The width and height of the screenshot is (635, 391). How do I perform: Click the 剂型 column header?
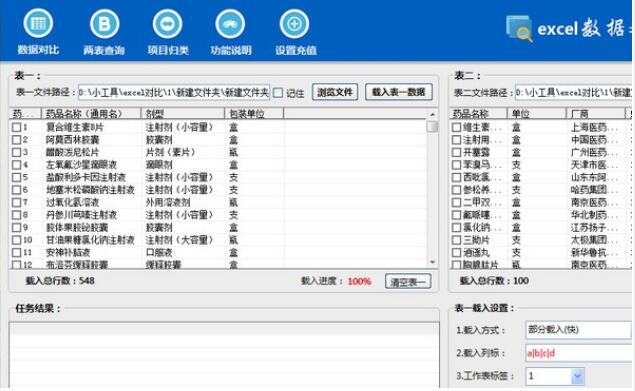pos(183,113)
